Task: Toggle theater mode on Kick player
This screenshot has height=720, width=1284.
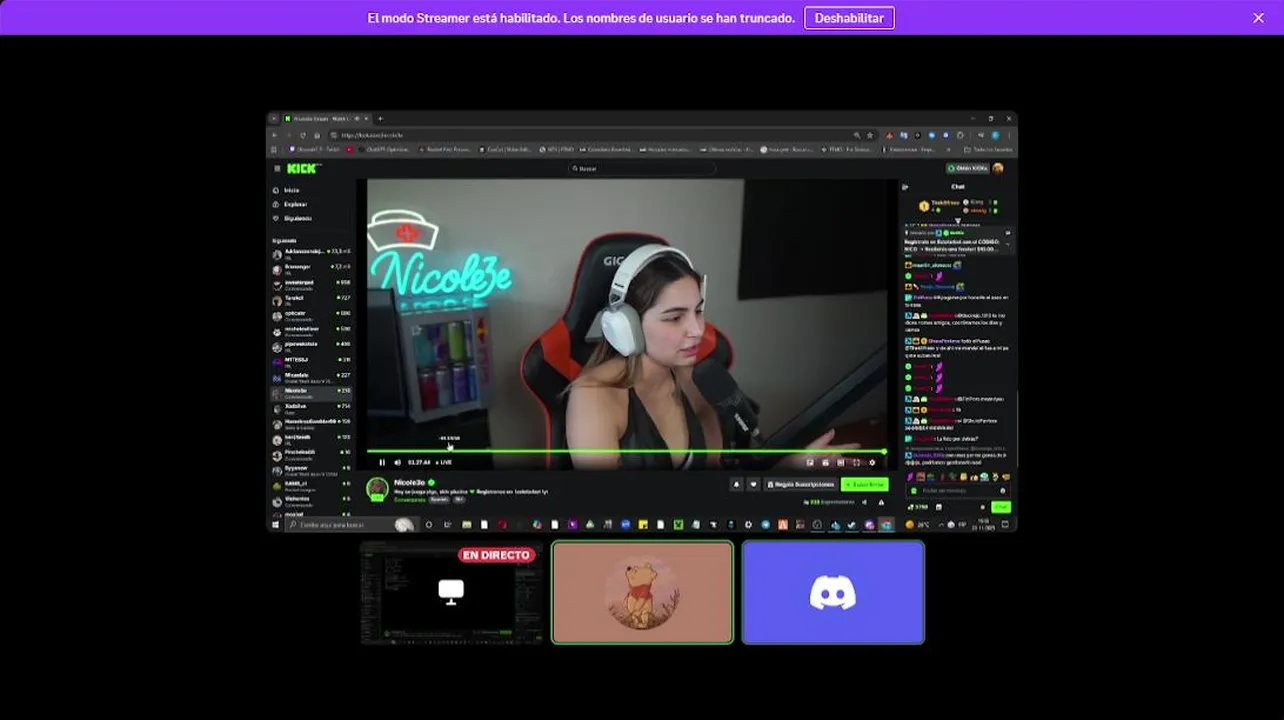Action: [841, 462]
